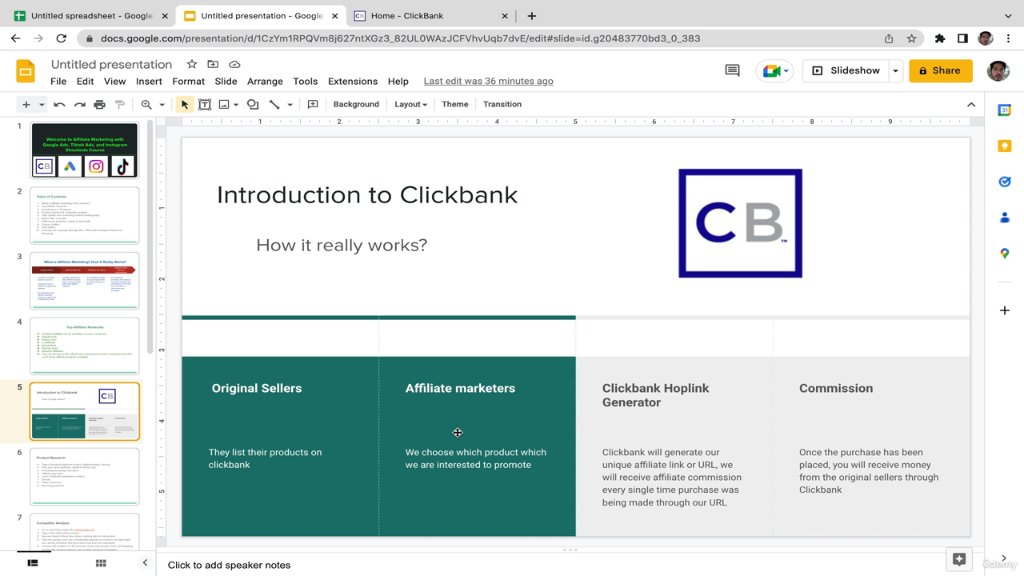Open a new browser tab

point(532,16)
